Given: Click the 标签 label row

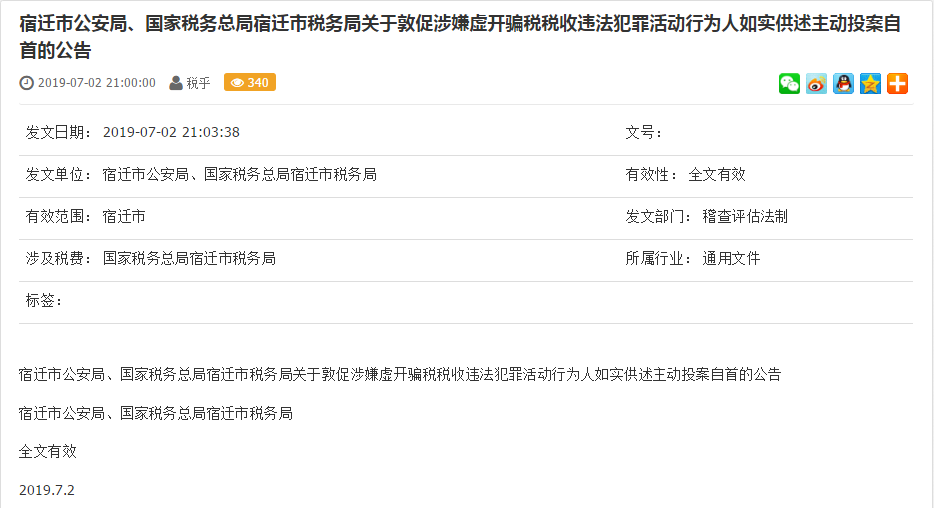Looking at the screenshot, I should (x=466, y=303).
